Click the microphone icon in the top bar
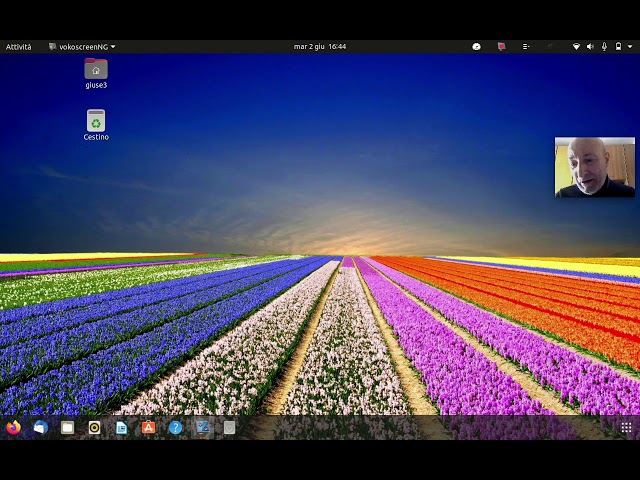 [604, 47]
